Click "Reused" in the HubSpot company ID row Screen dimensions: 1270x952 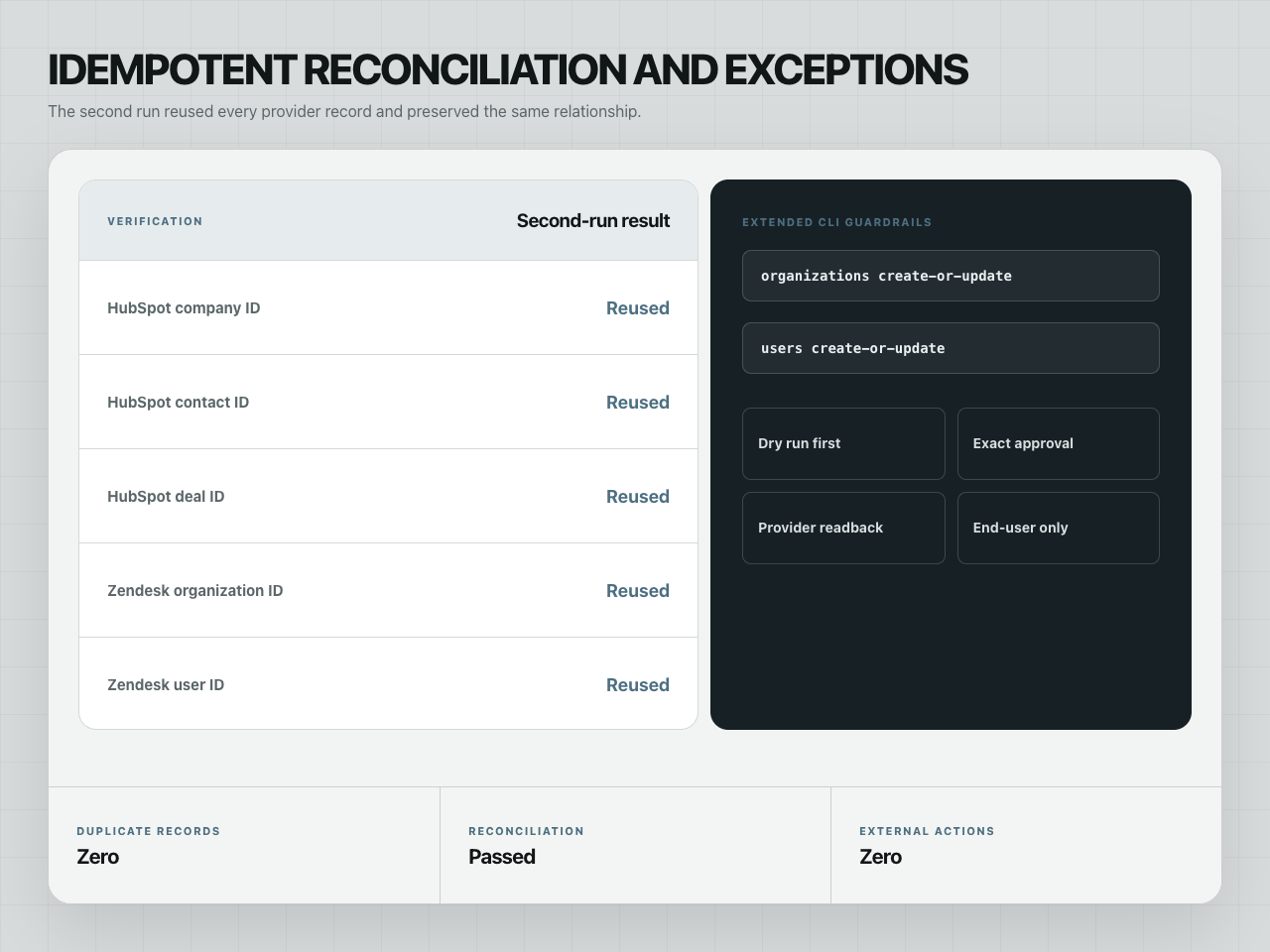(638, 308)
